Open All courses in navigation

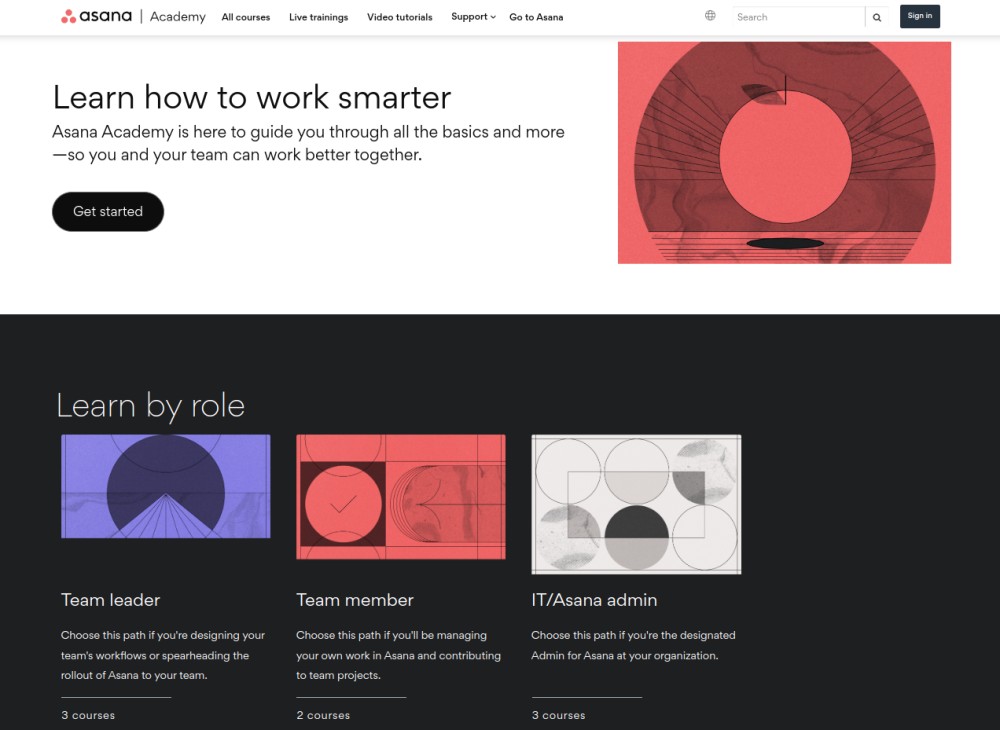pos(246,17)
